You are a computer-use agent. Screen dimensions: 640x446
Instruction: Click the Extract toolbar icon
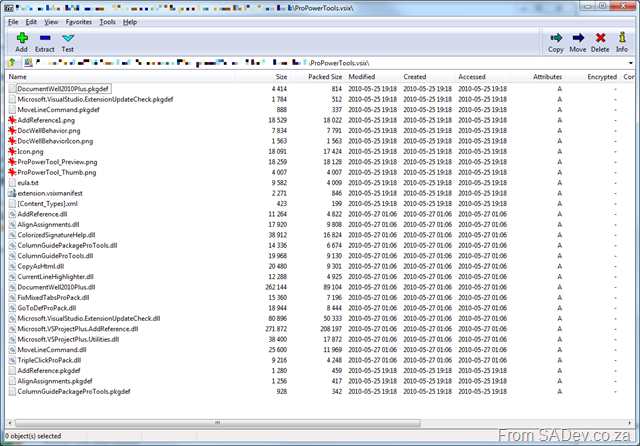tap(45, 41)
